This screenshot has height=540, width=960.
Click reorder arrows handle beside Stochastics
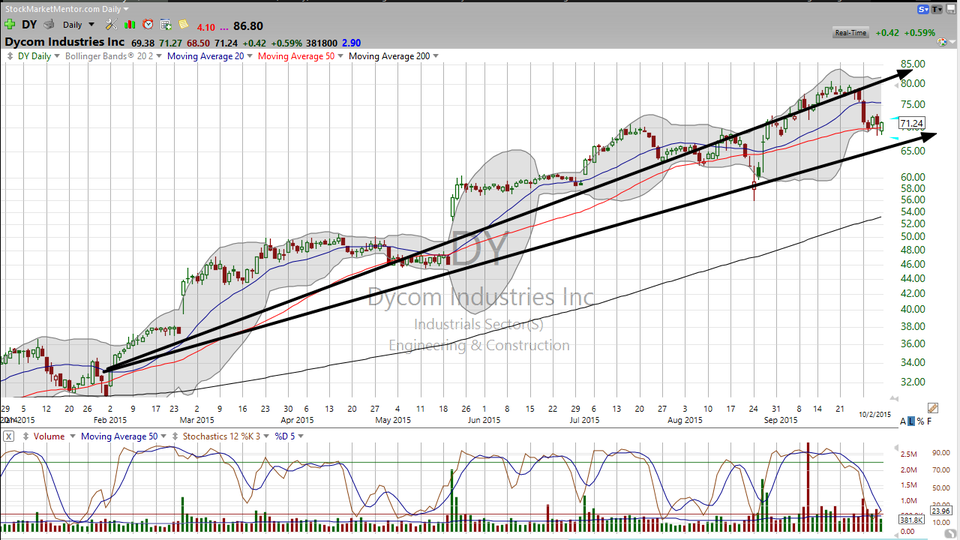(175, 437)
